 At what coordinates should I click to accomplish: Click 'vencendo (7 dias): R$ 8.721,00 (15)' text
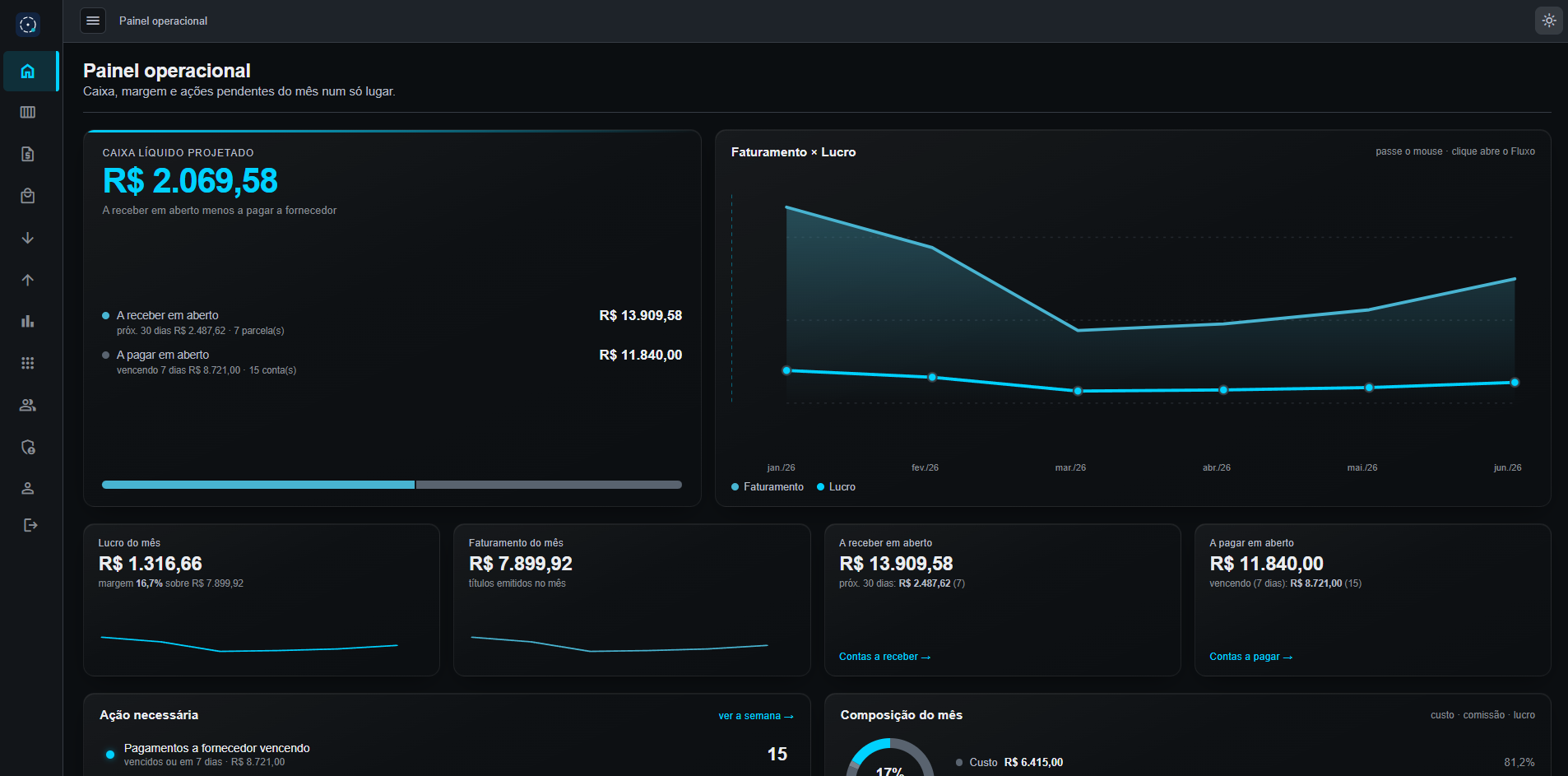coord(1285,583)
